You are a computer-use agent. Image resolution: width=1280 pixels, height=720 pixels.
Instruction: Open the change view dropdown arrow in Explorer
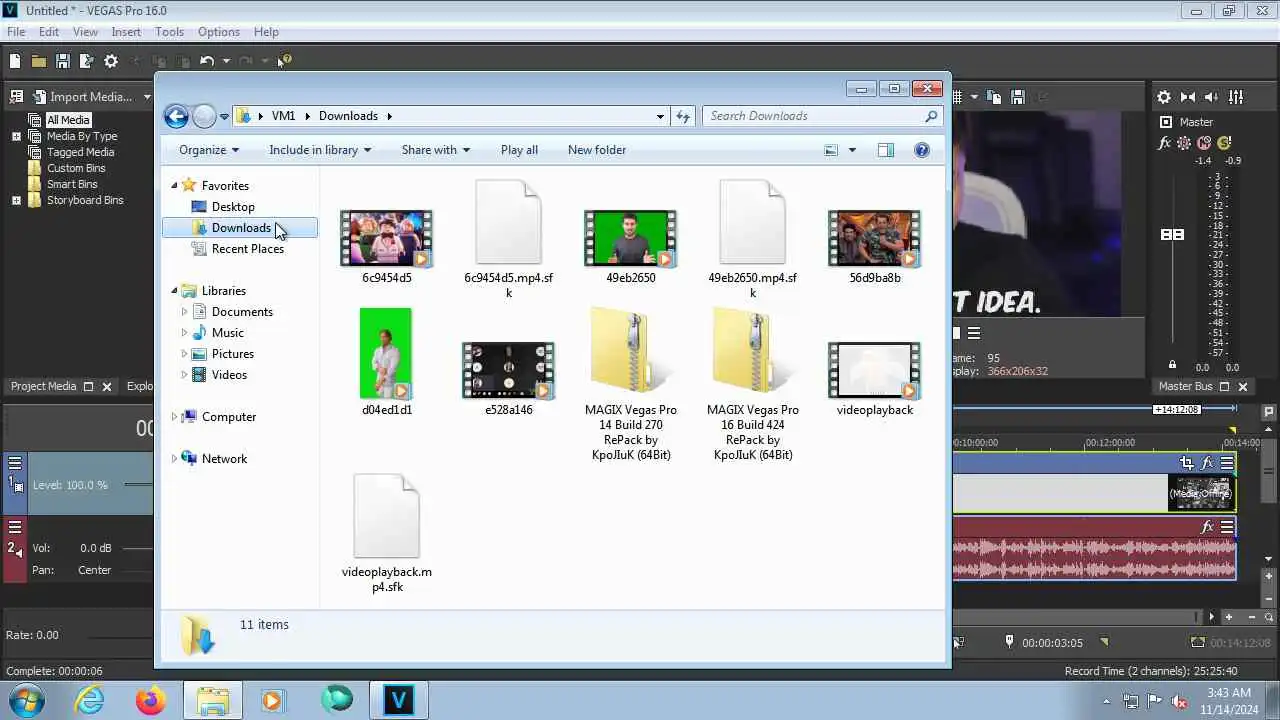[852, 150]
